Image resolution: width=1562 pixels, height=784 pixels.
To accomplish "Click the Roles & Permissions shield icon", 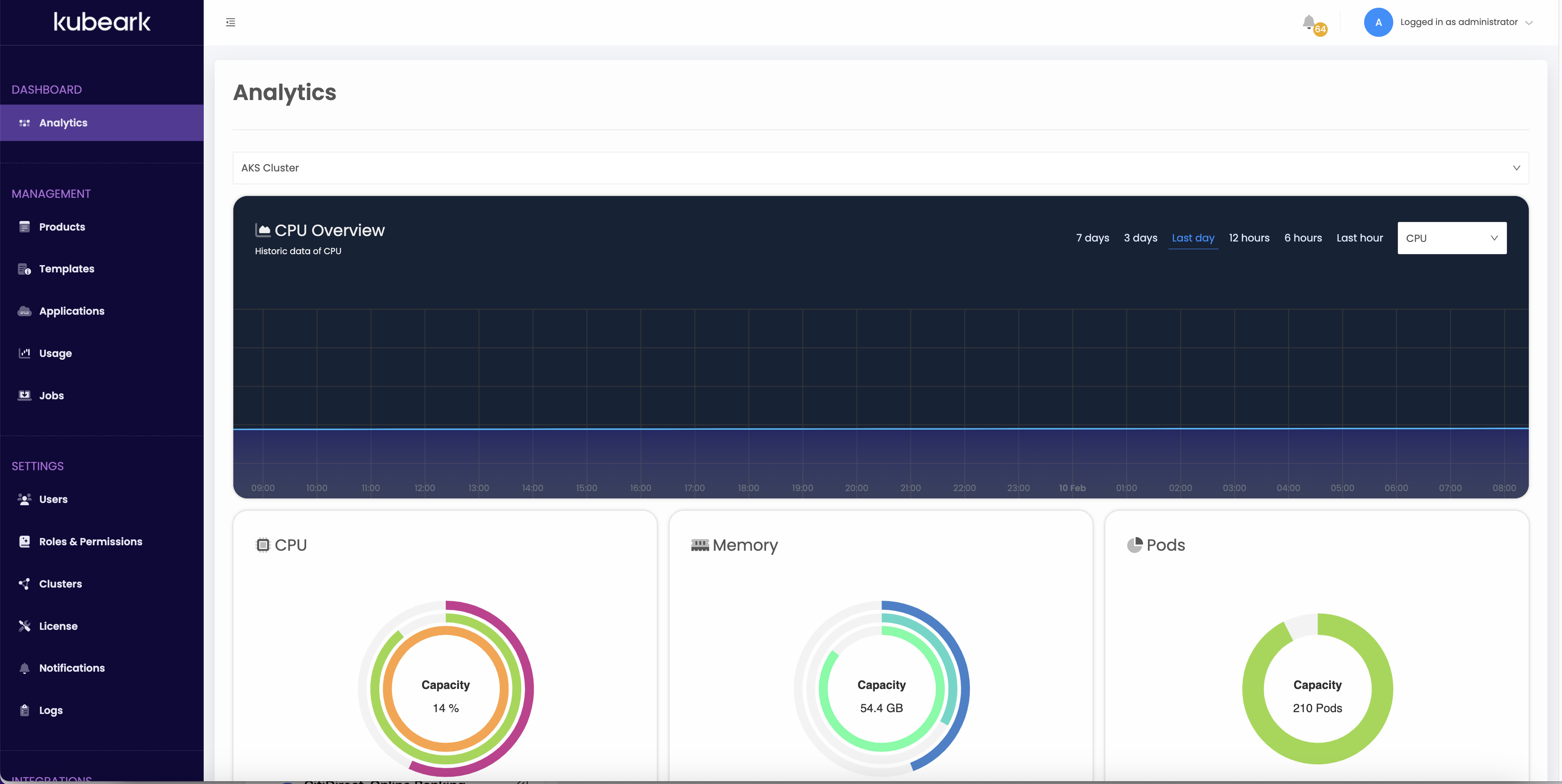I will coord(24,542).
